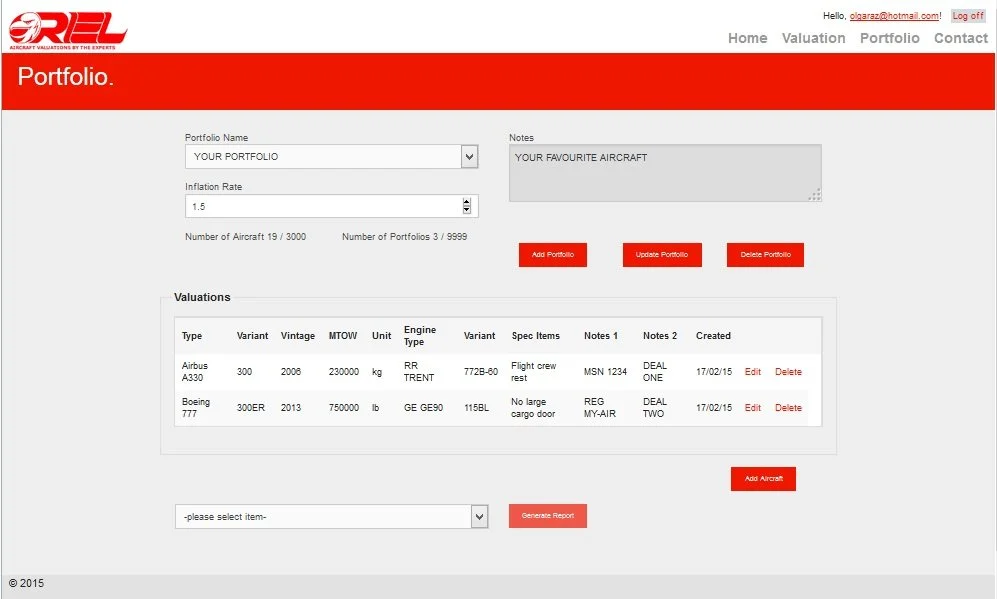Select the 'Airbus A330' cell
Screen dimensions: 997x599
coord(195,371)
